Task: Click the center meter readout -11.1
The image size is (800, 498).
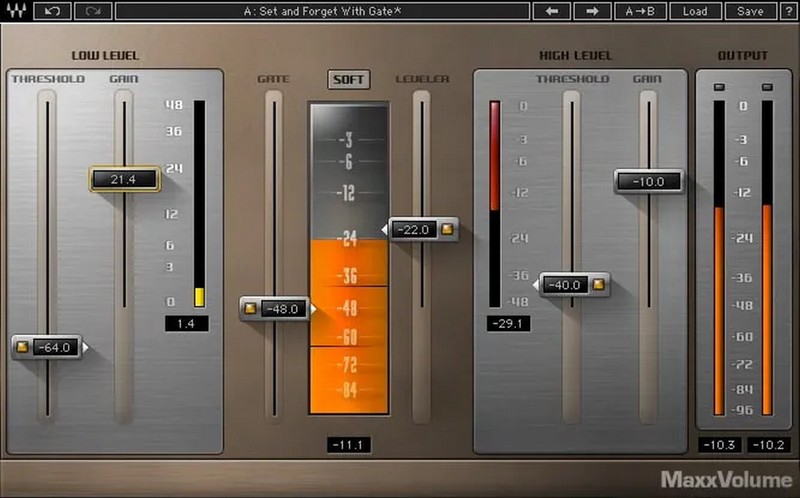Action: coord(348,444)
